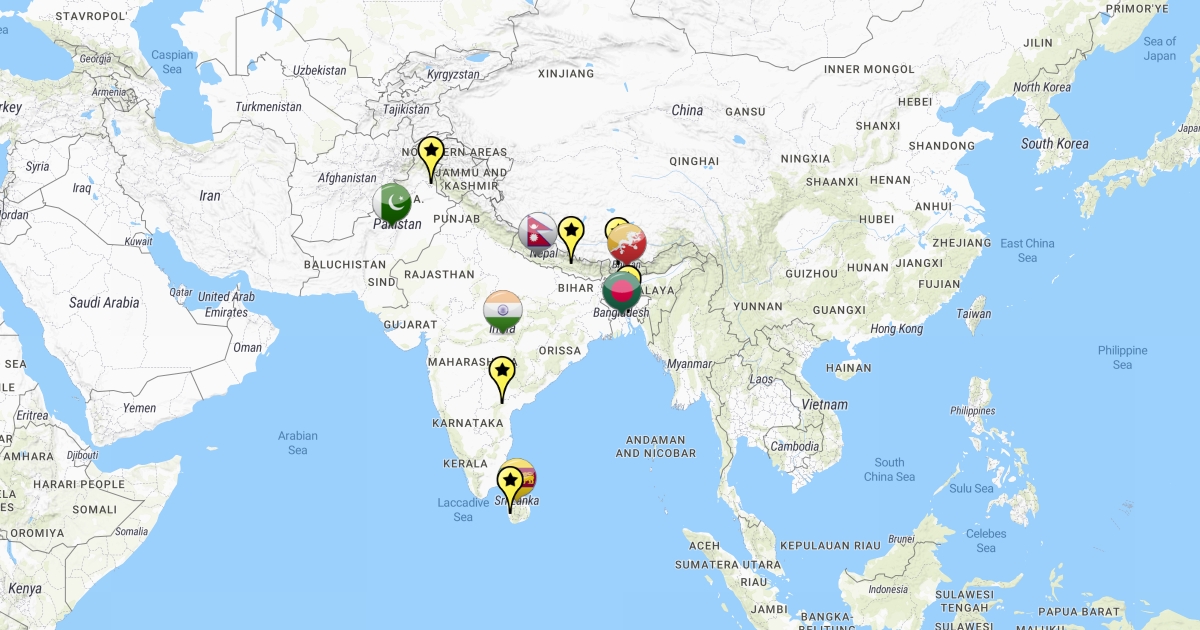Click the SHANDONG province label

tap(941, 145)
